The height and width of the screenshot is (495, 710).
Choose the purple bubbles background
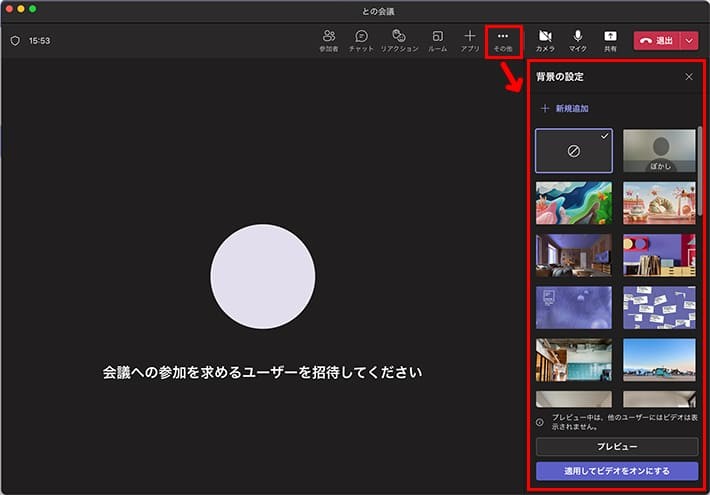tap(574, 308)
